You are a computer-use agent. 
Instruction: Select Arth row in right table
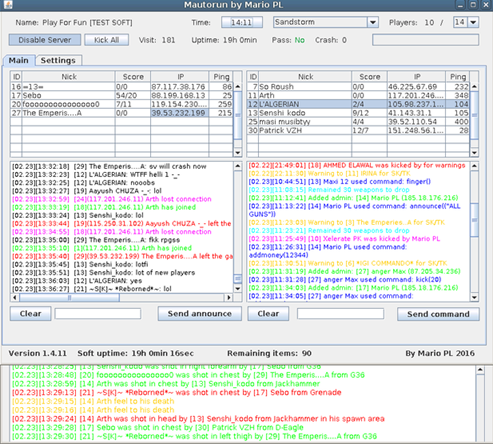coord(358,95)
